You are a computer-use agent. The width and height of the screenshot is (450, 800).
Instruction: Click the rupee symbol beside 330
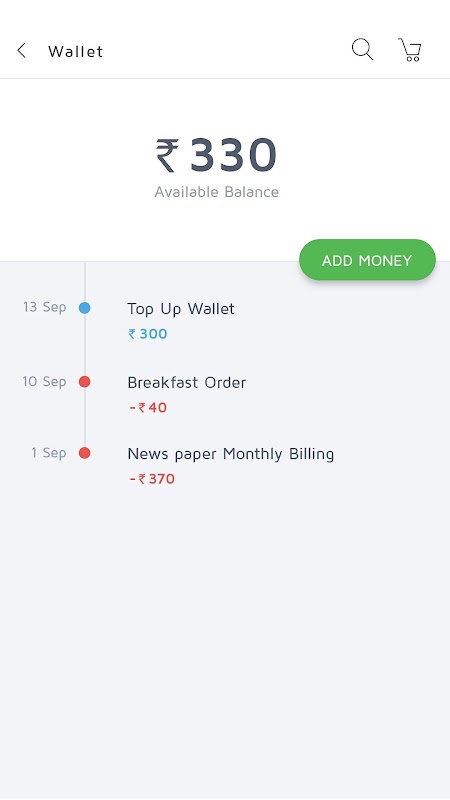click(x=167, y=155)
